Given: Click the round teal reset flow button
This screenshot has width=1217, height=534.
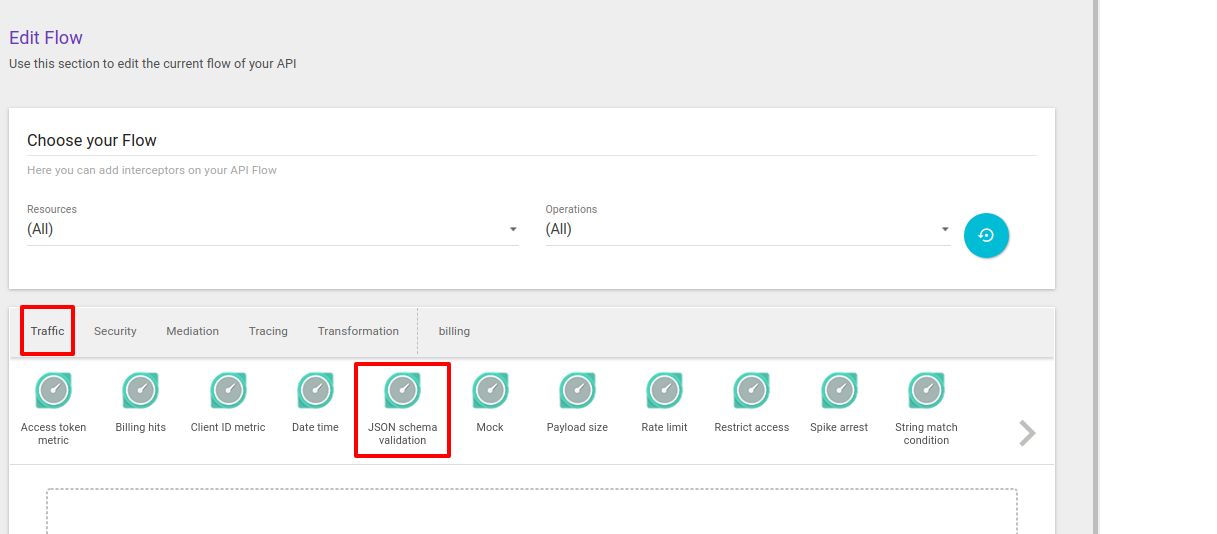Looking at the screenshot, I should [986, 235].
